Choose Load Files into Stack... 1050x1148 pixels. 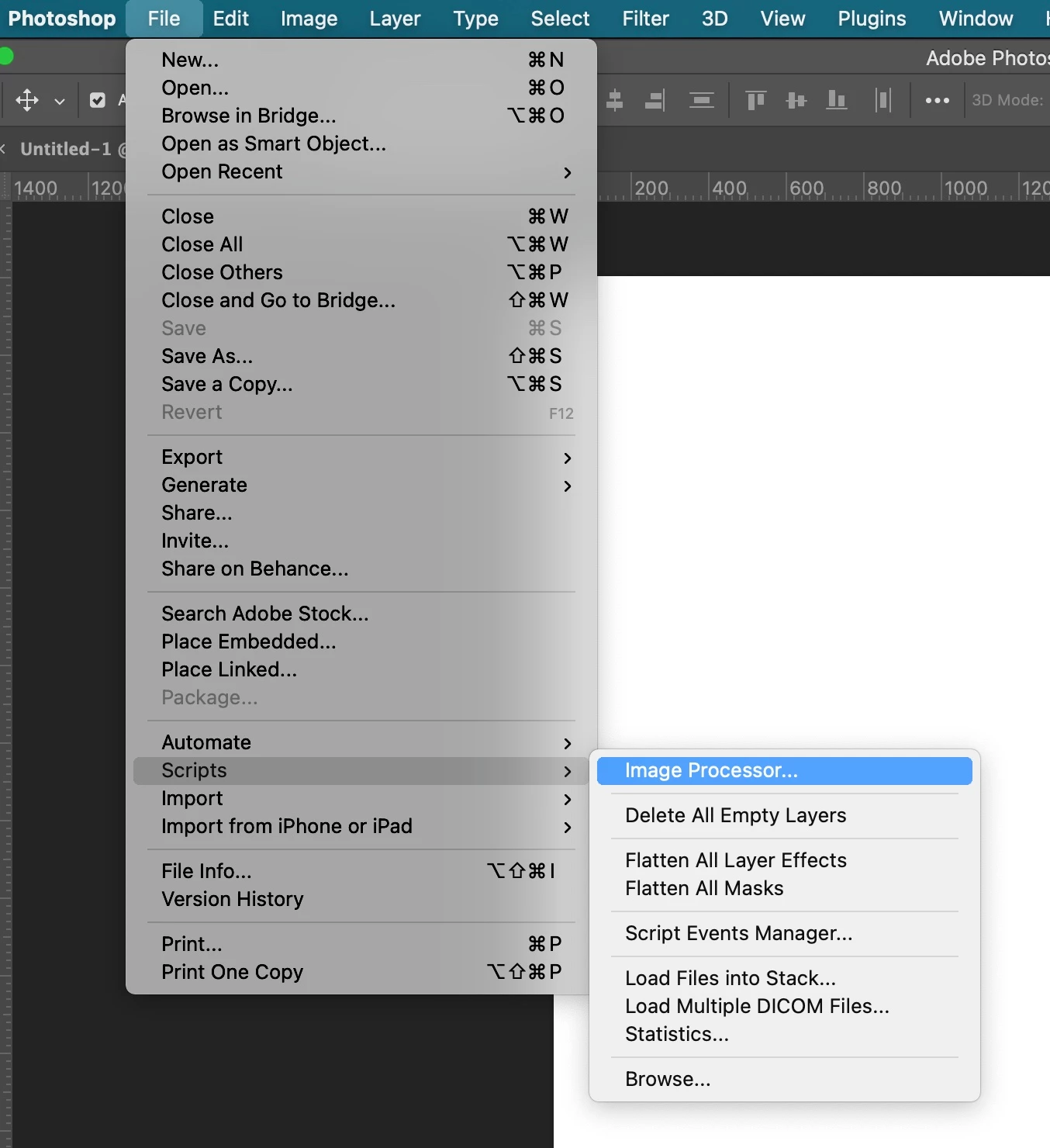tap(785, 978)
